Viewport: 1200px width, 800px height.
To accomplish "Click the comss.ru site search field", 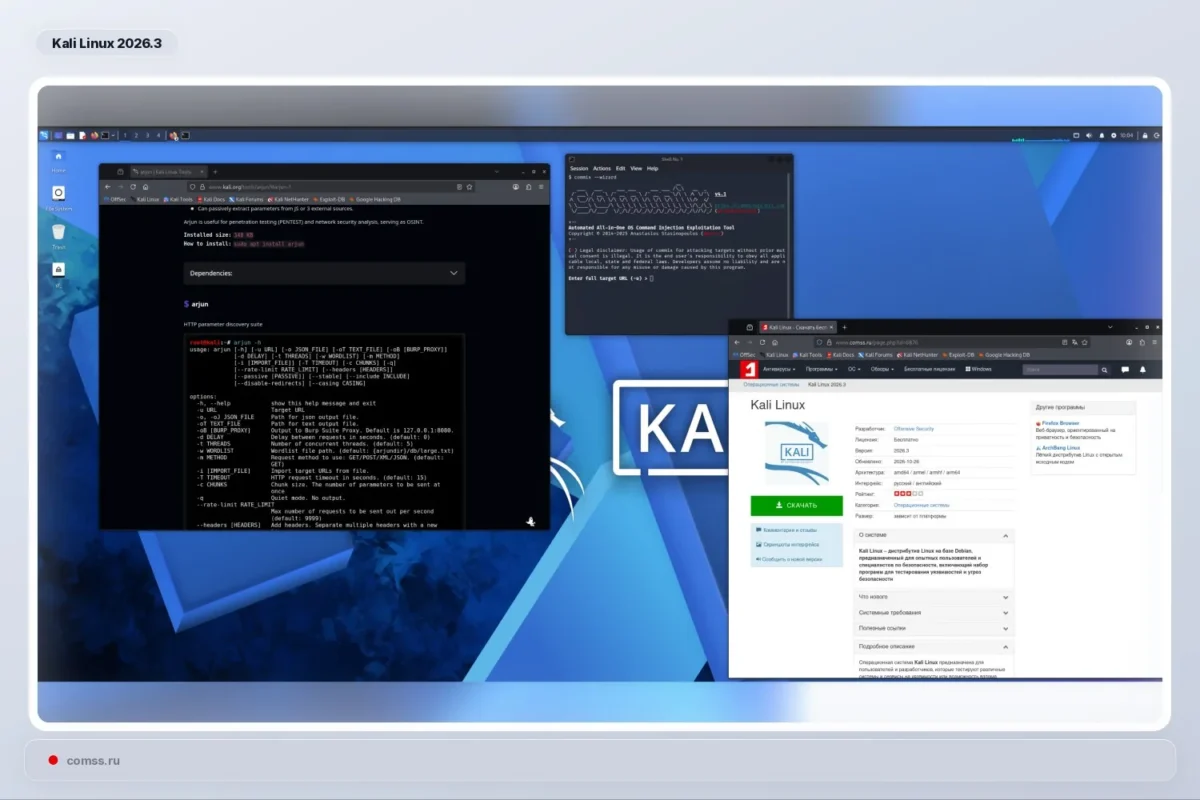I will coord(1060,370).
